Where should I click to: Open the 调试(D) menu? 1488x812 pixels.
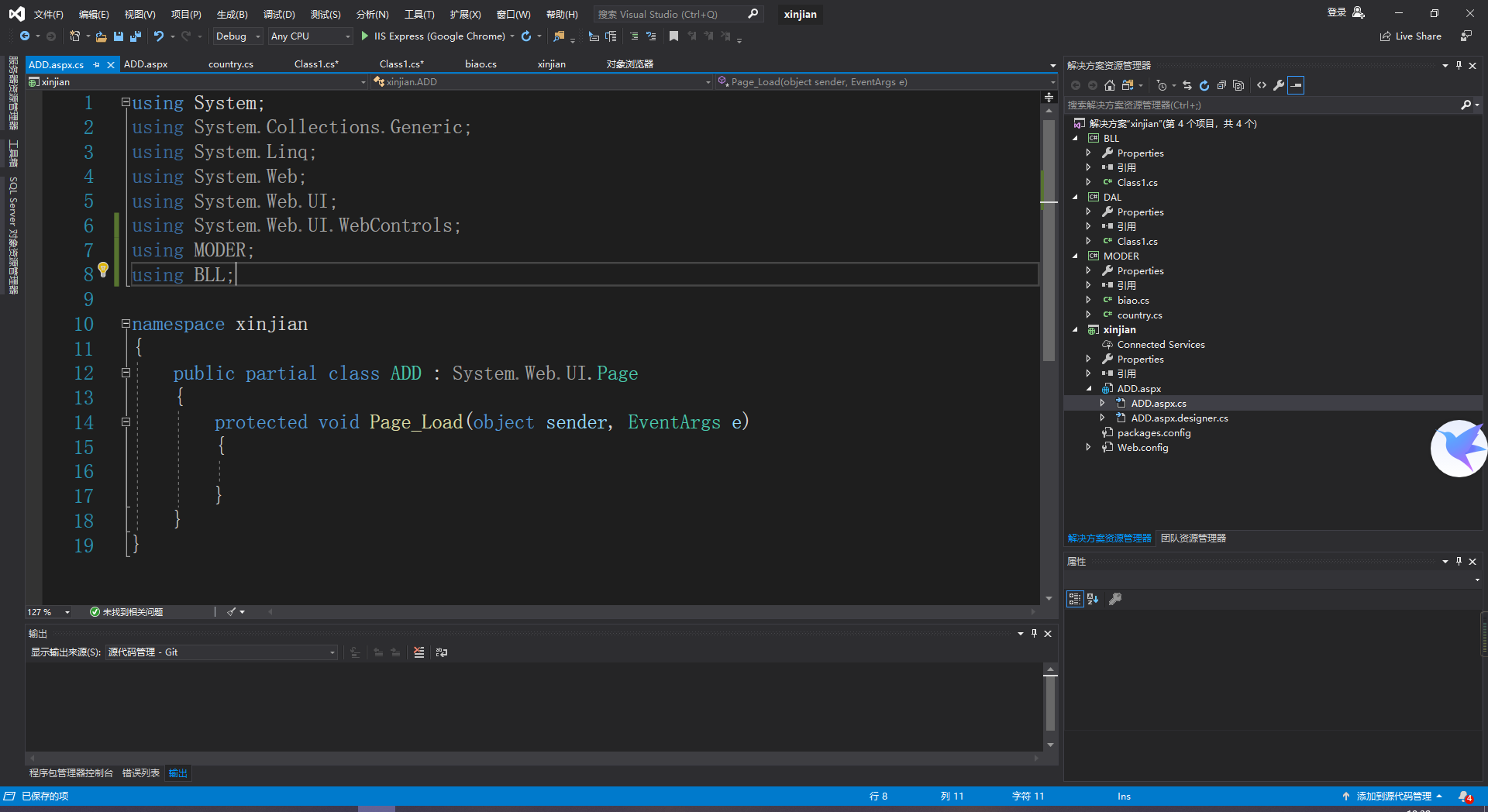(x=279, y=15)
